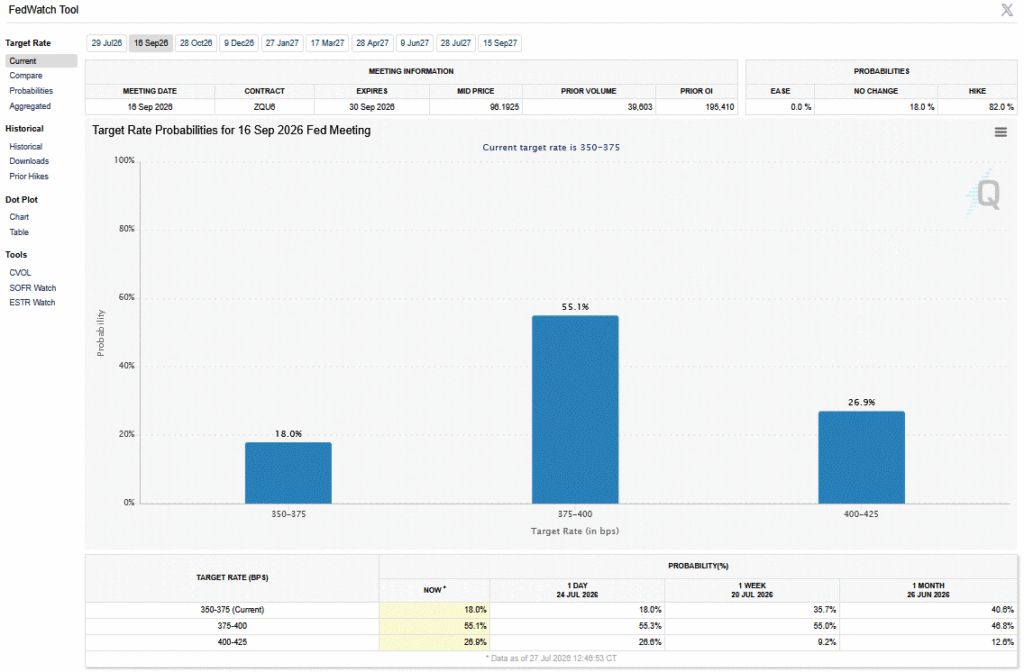Select the 16 Sep26 meeting tab
This screenshot has width=1024, height=672.
click(x=151, y=43)
